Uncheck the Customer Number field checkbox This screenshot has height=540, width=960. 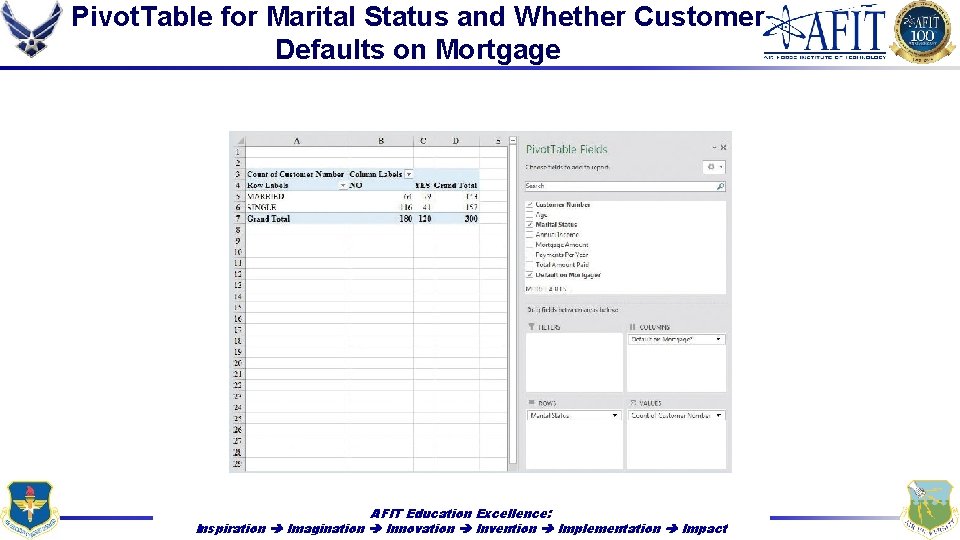click(x=530, y=204)
